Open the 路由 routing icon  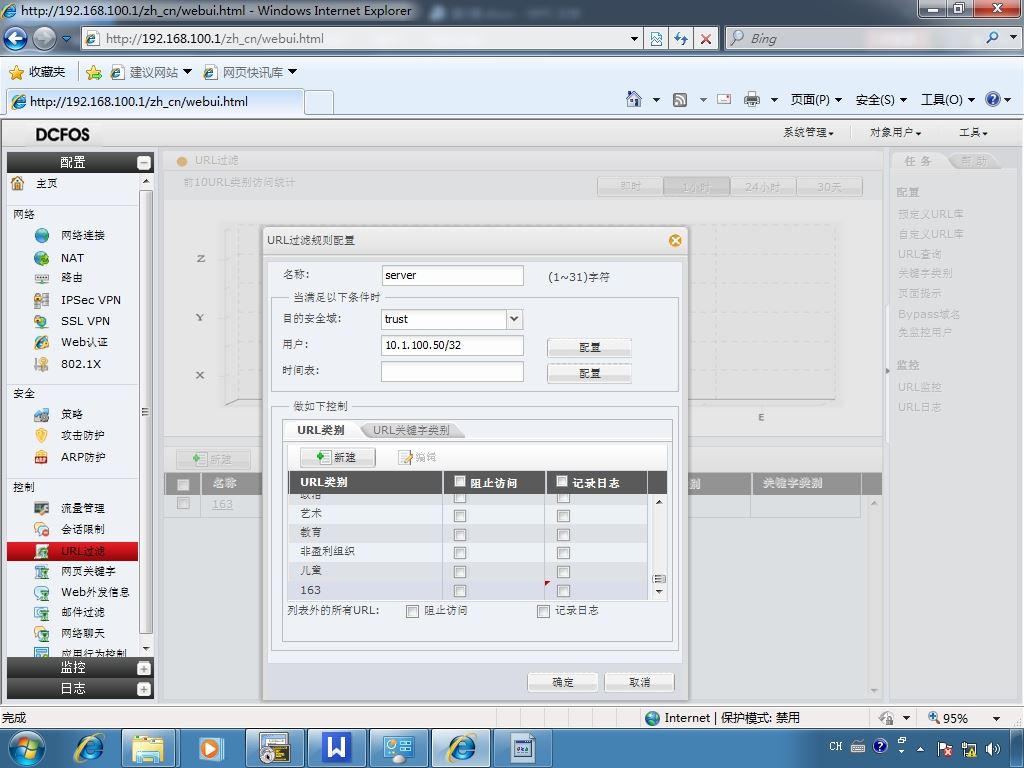[x=42, y=278]
